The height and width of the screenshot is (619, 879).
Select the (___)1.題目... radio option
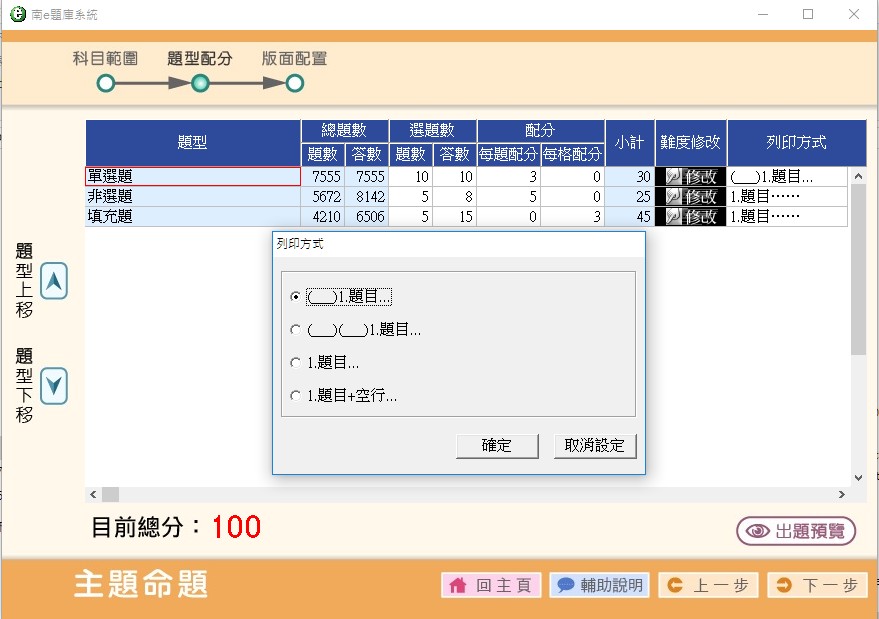[x=295, y=297]
